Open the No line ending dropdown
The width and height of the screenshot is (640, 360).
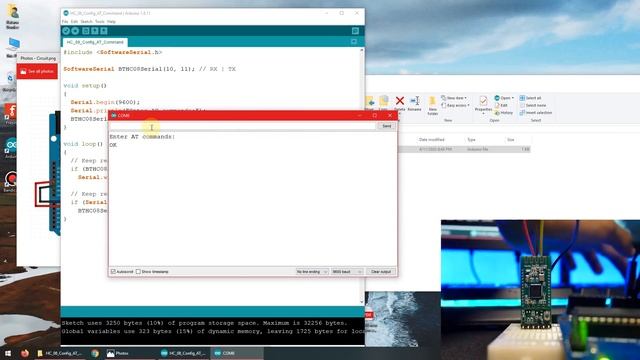coord(312,271)
